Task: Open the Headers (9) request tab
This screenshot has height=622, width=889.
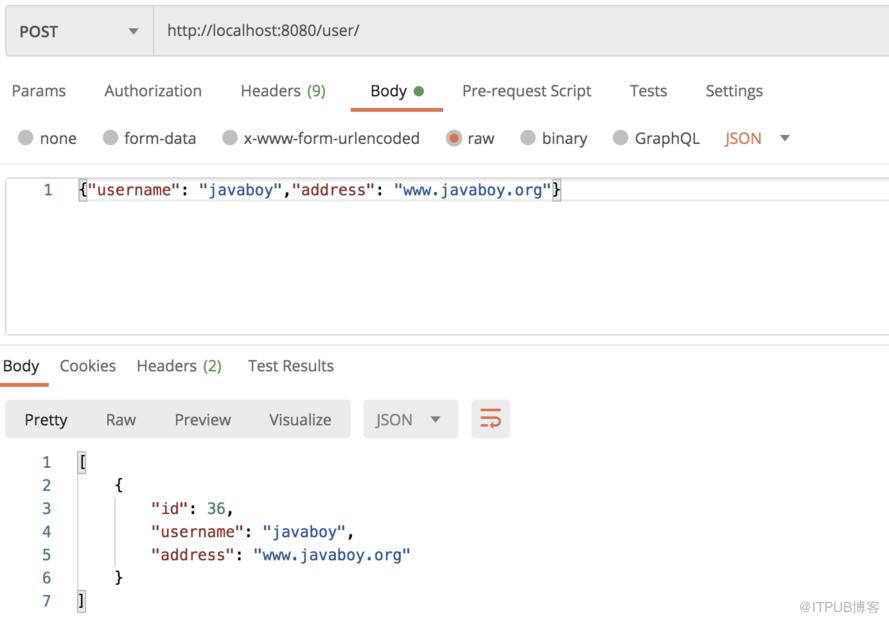Action: pyautogui.click(x=283, y=91)
